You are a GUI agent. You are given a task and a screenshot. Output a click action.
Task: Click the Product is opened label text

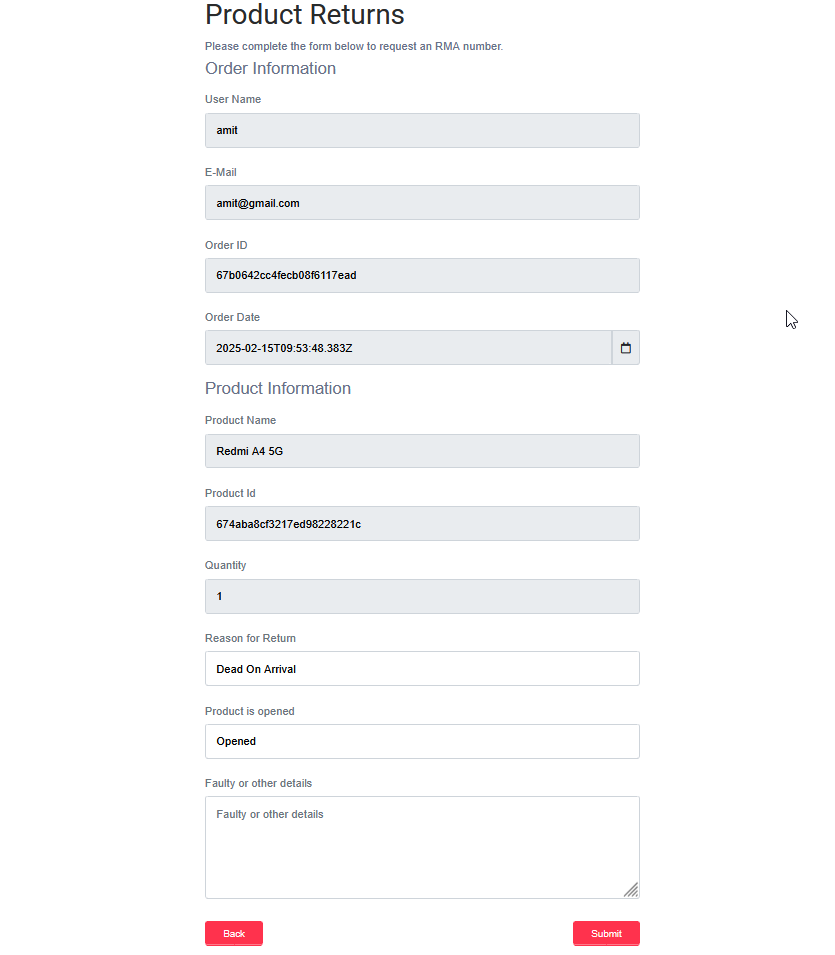tap(249, 711)
